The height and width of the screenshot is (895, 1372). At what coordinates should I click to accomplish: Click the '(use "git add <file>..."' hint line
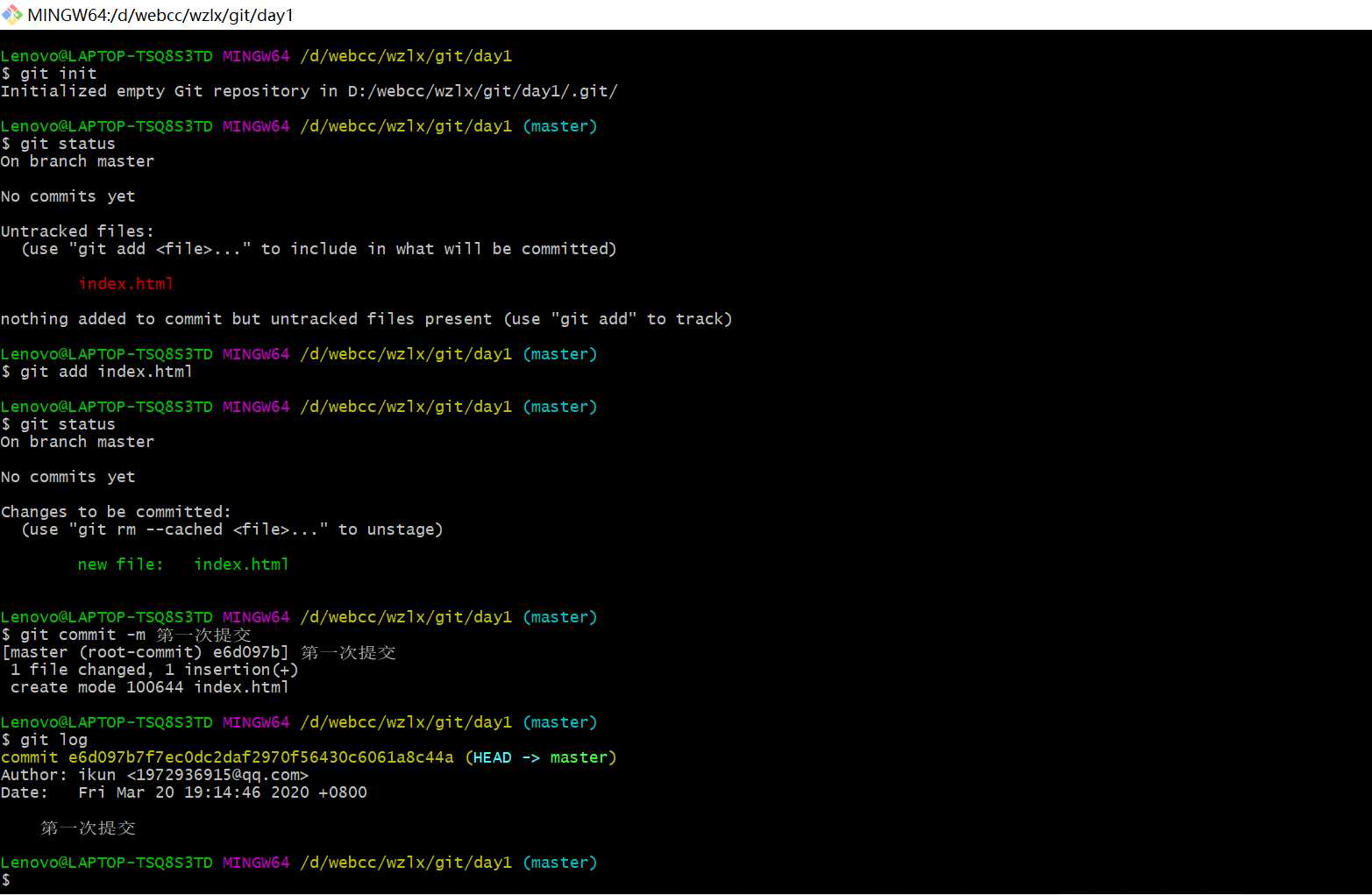[x=319, y=249]
